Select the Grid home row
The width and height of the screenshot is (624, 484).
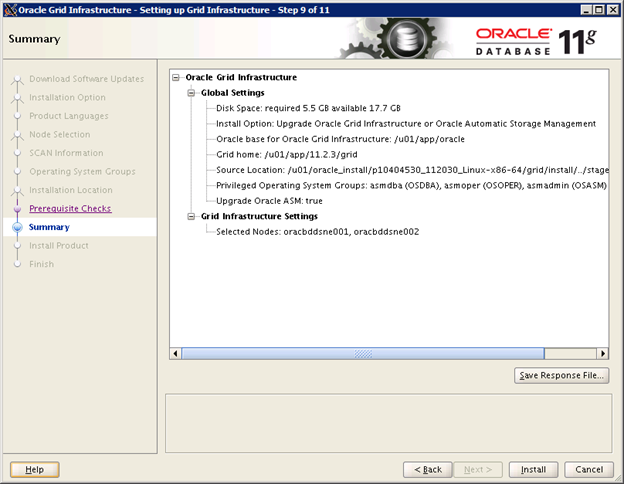(x=287, y=154)
